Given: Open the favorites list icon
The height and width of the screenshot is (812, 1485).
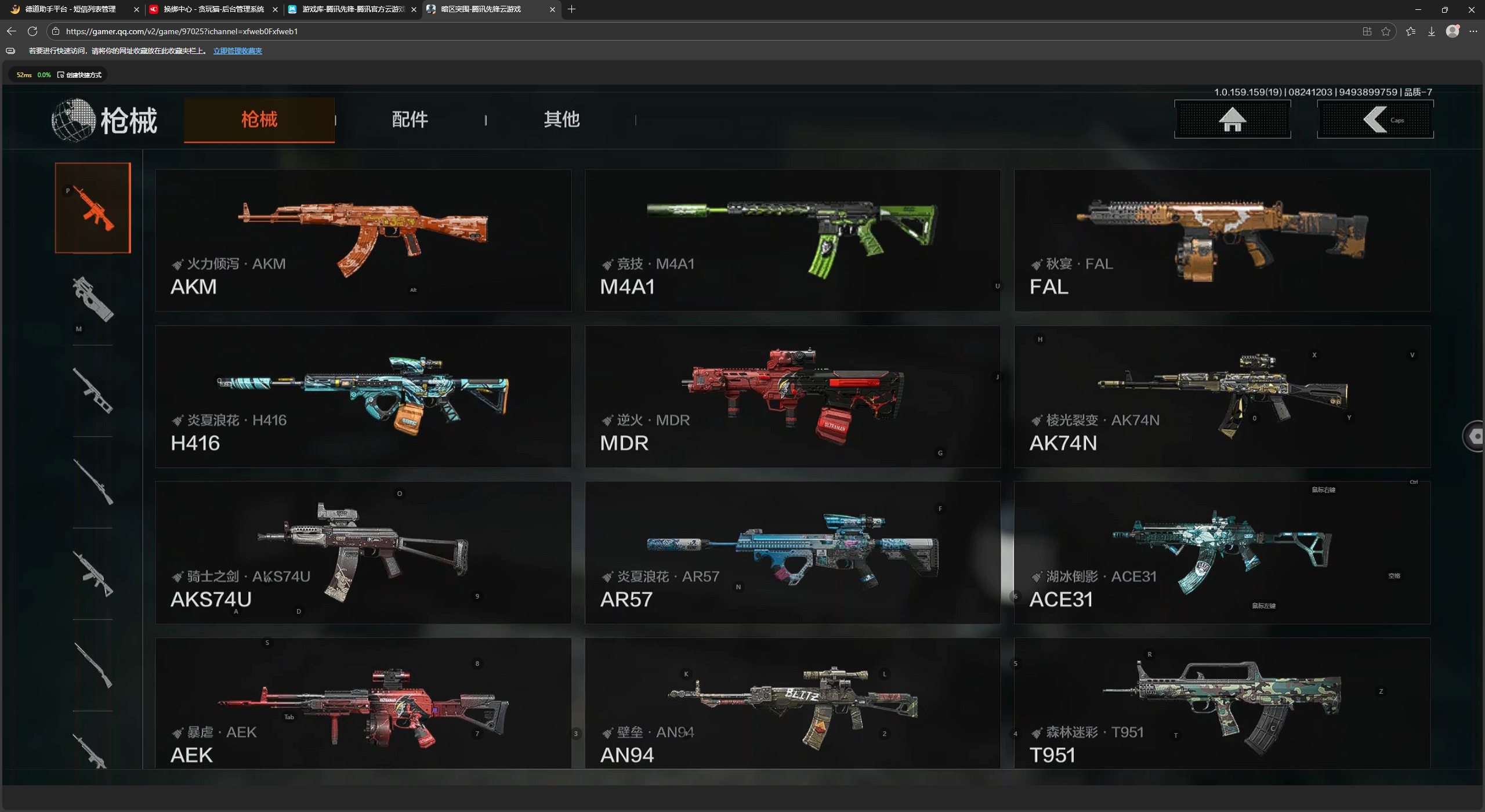Looking at the screenshot, I should (x=1411, y=31).
